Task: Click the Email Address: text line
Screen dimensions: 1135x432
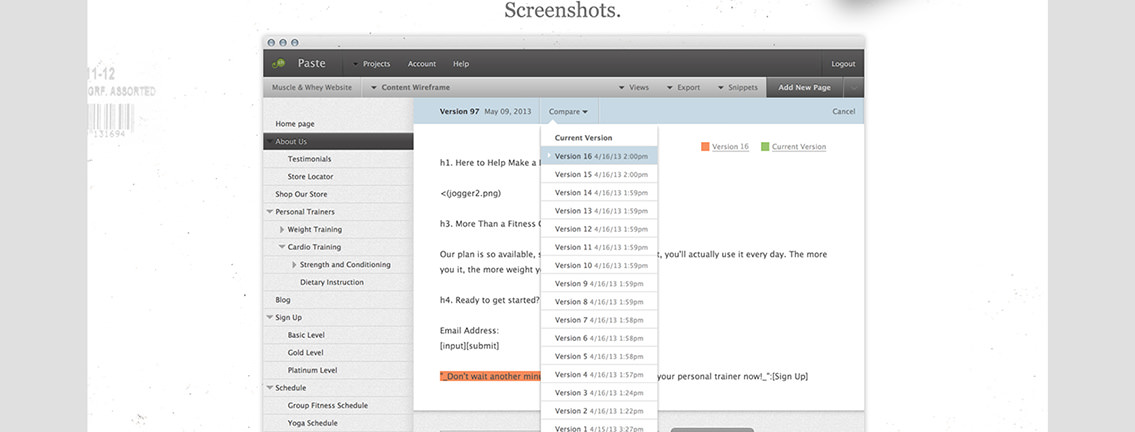Action: click(x=469, y=331)
